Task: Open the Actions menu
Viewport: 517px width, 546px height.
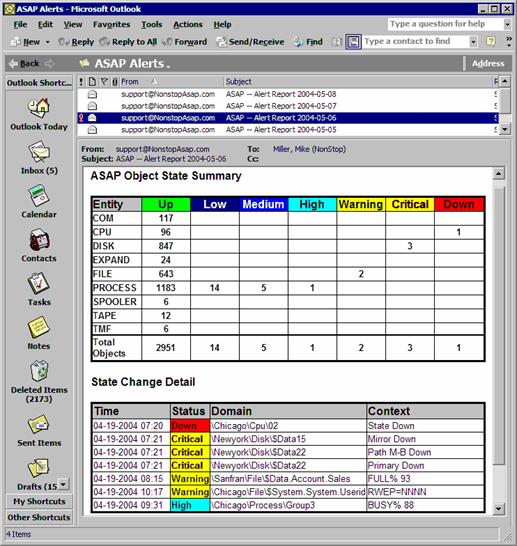Action: [188, 24]
